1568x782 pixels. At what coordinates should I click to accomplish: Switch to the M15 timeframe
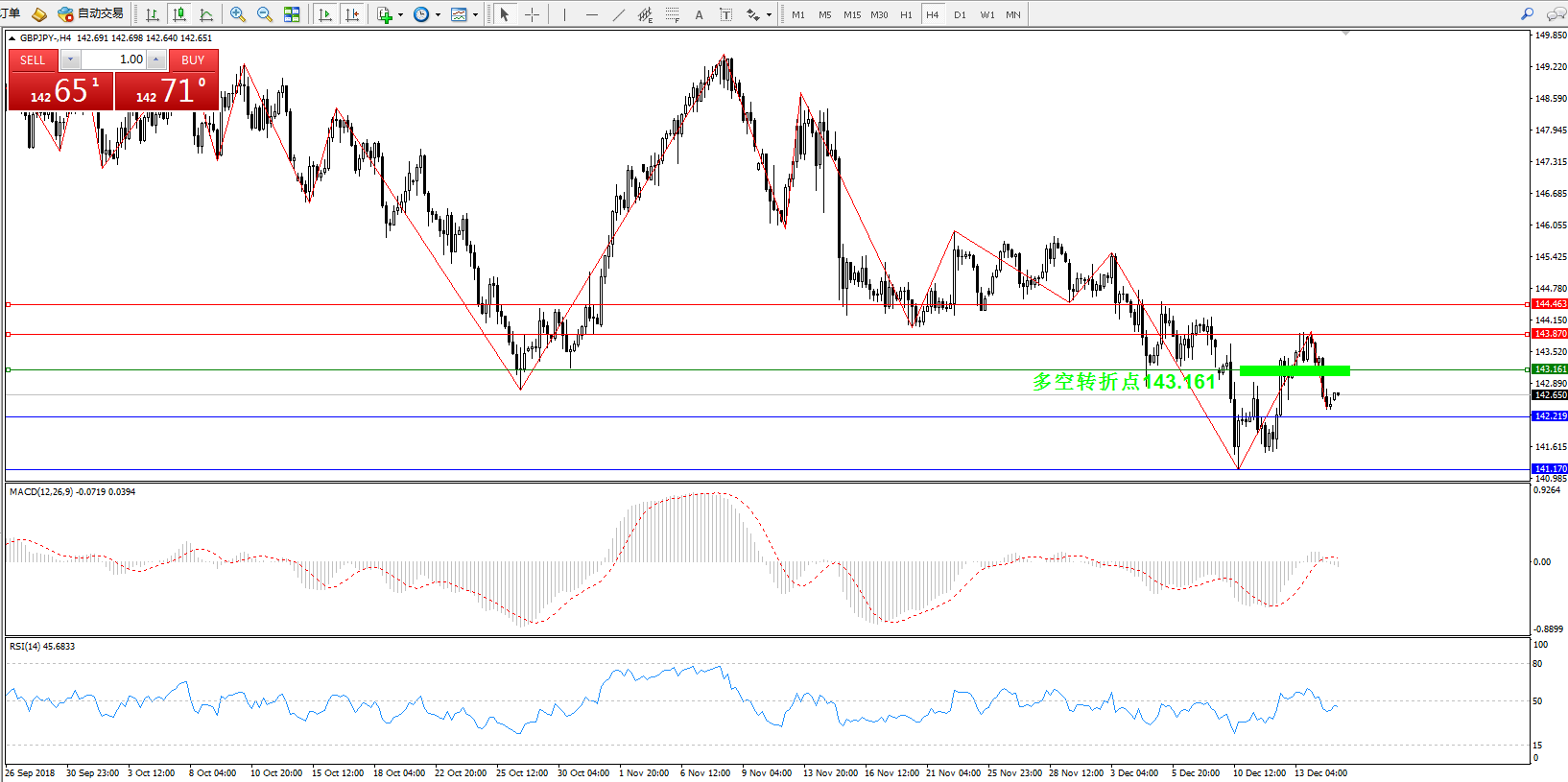click(x=851, y=14)
